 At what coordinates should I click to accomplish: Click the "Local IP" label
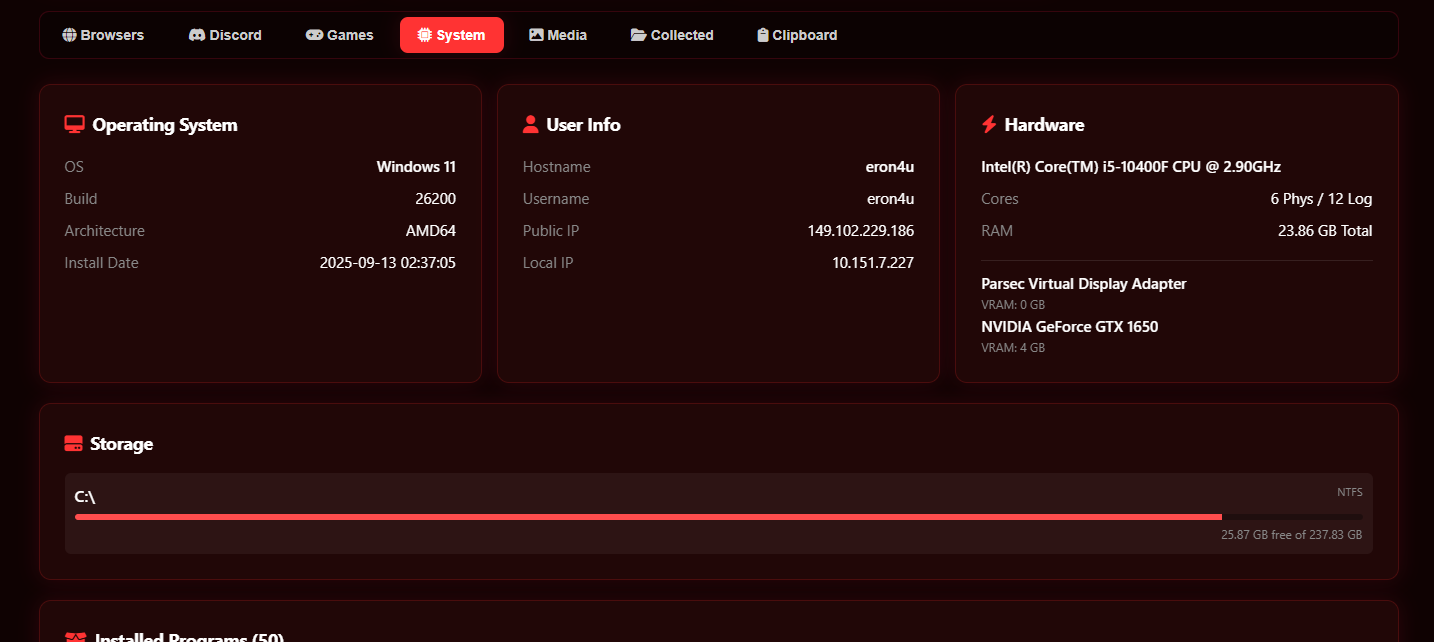click(548, 263)
